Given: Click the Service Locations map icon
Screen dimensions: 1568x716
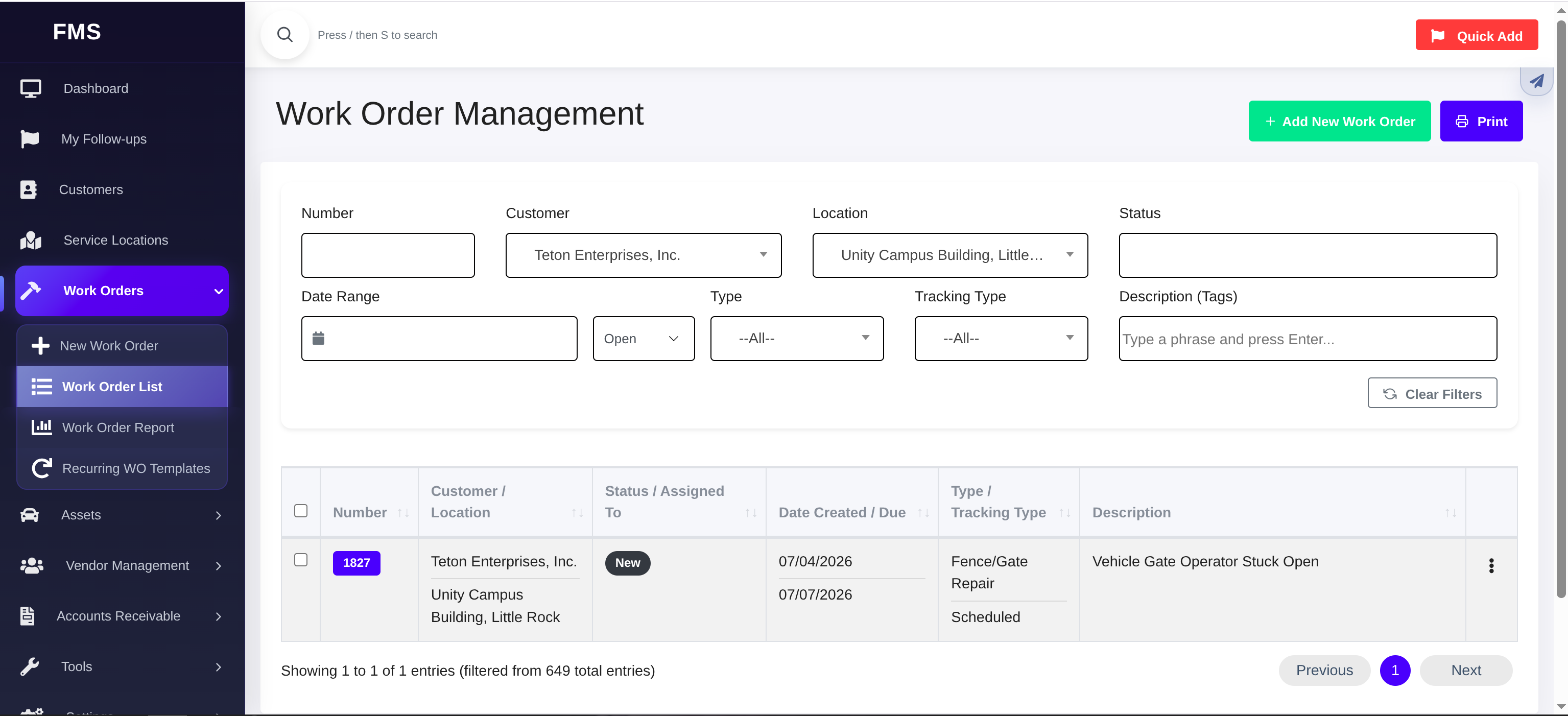Looking at the screenshot, I should pyautogui.click(x=31, y=240).
